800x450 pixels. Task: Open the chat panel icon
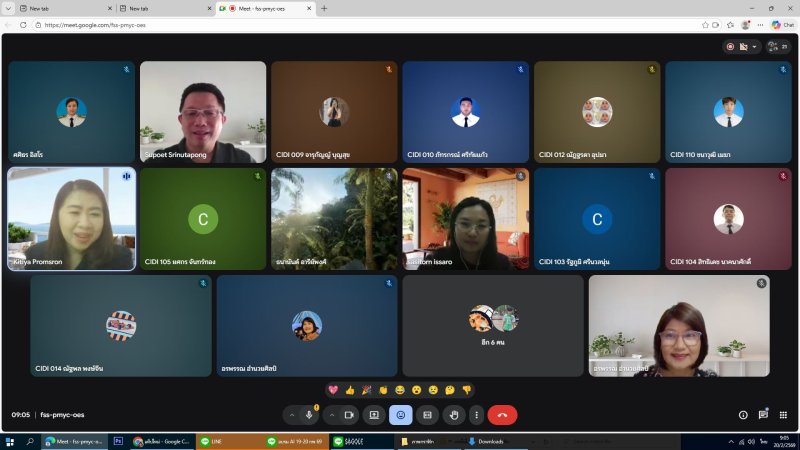764,414
